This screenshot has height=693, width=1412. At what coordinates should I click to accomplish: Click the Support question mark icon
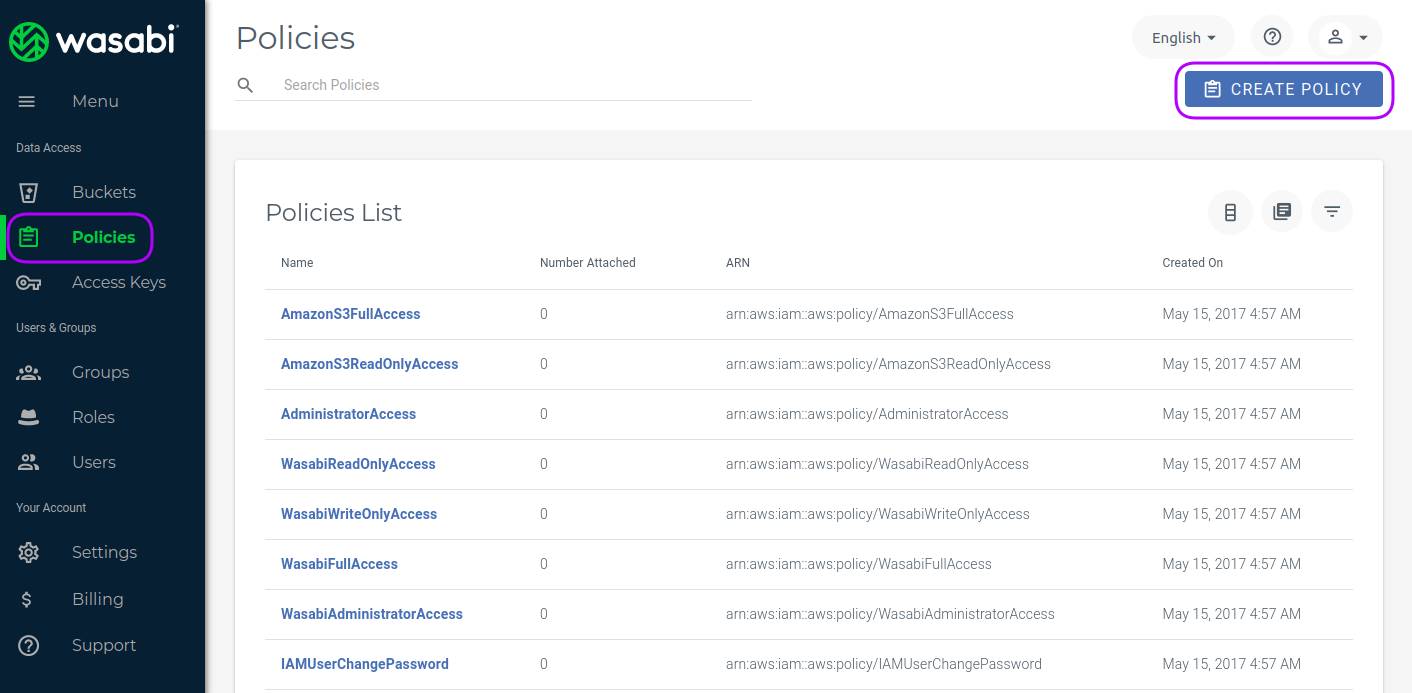[29, 645]
